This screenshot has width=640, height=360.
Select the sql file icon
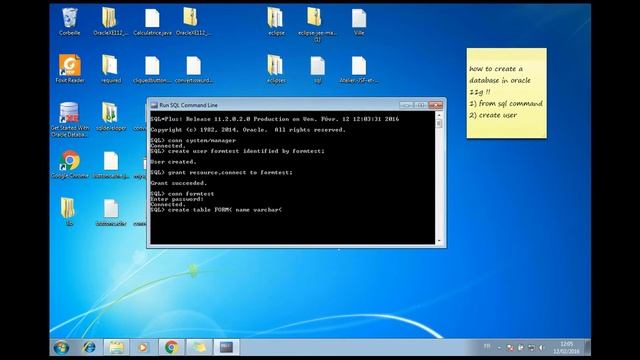pos(318,69)
